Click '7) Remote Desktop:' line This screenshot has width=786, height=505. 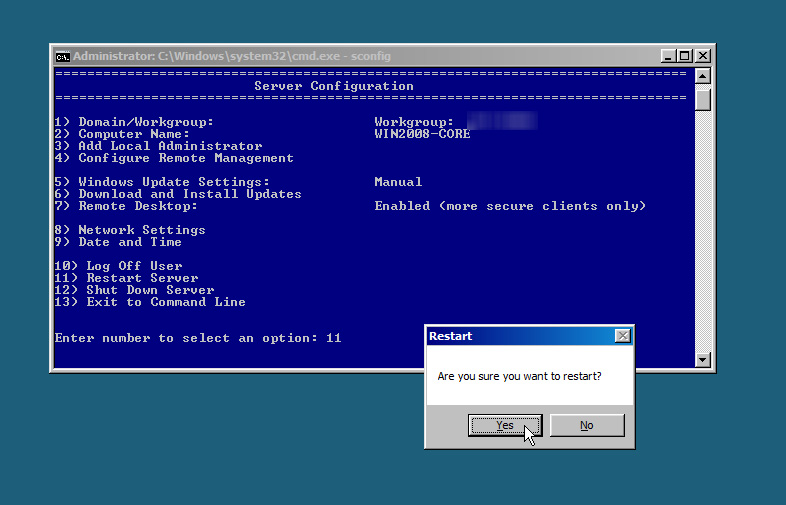click(x=126, y=206)
